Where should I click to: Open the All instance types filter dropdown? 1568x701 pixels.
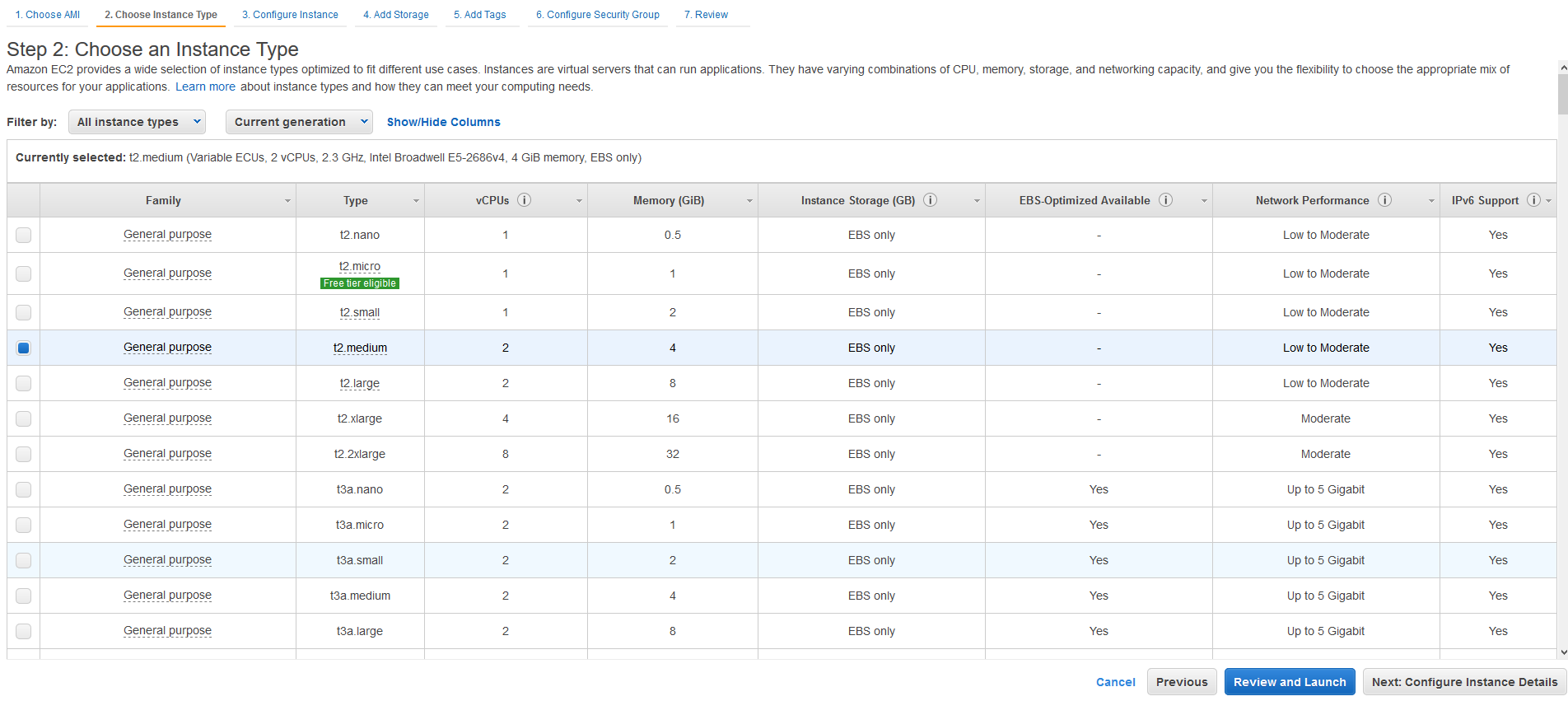(x=137, y=122)
